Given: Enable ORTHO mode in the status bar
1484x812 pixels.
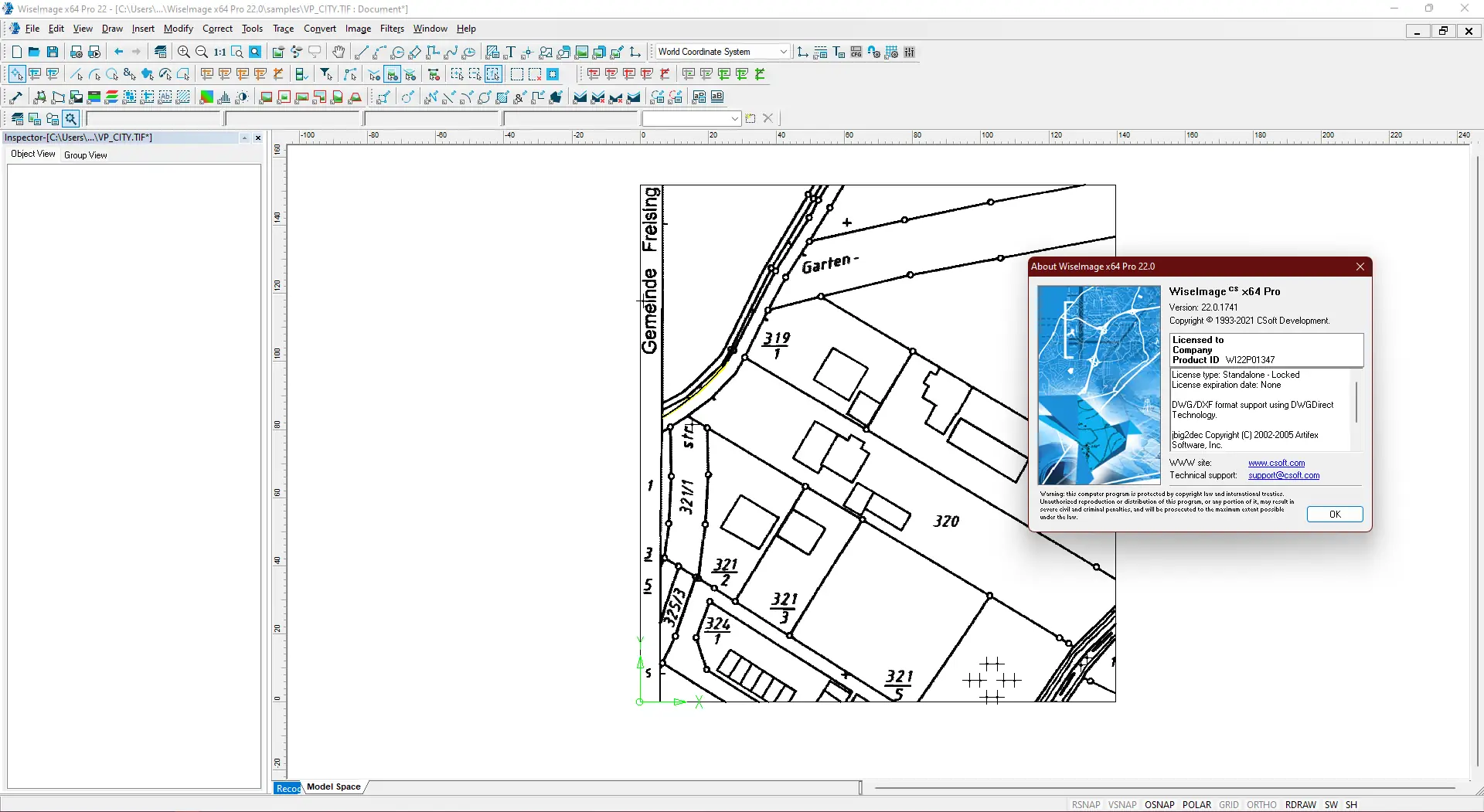Looking at the screenshot, I should coord(1261,804).
